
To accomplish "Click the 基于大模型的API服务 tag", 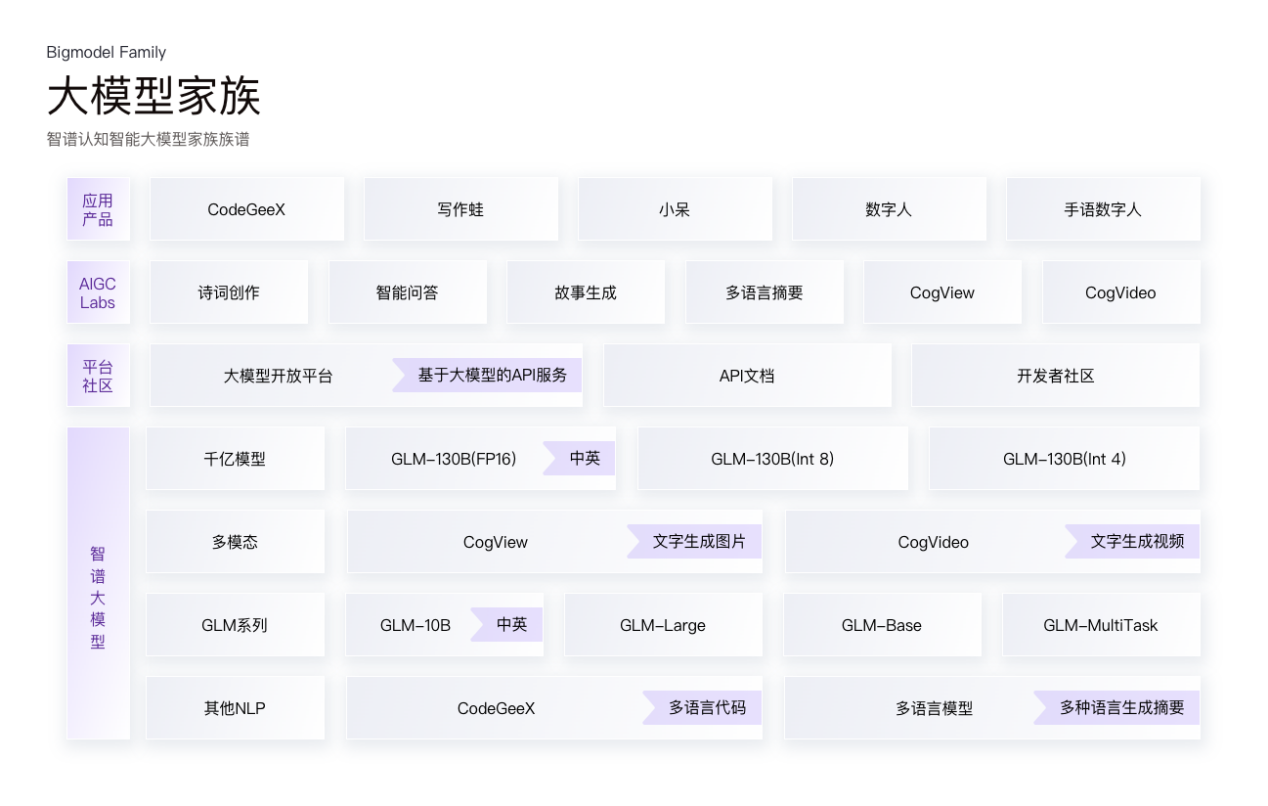I will [487, 375].
